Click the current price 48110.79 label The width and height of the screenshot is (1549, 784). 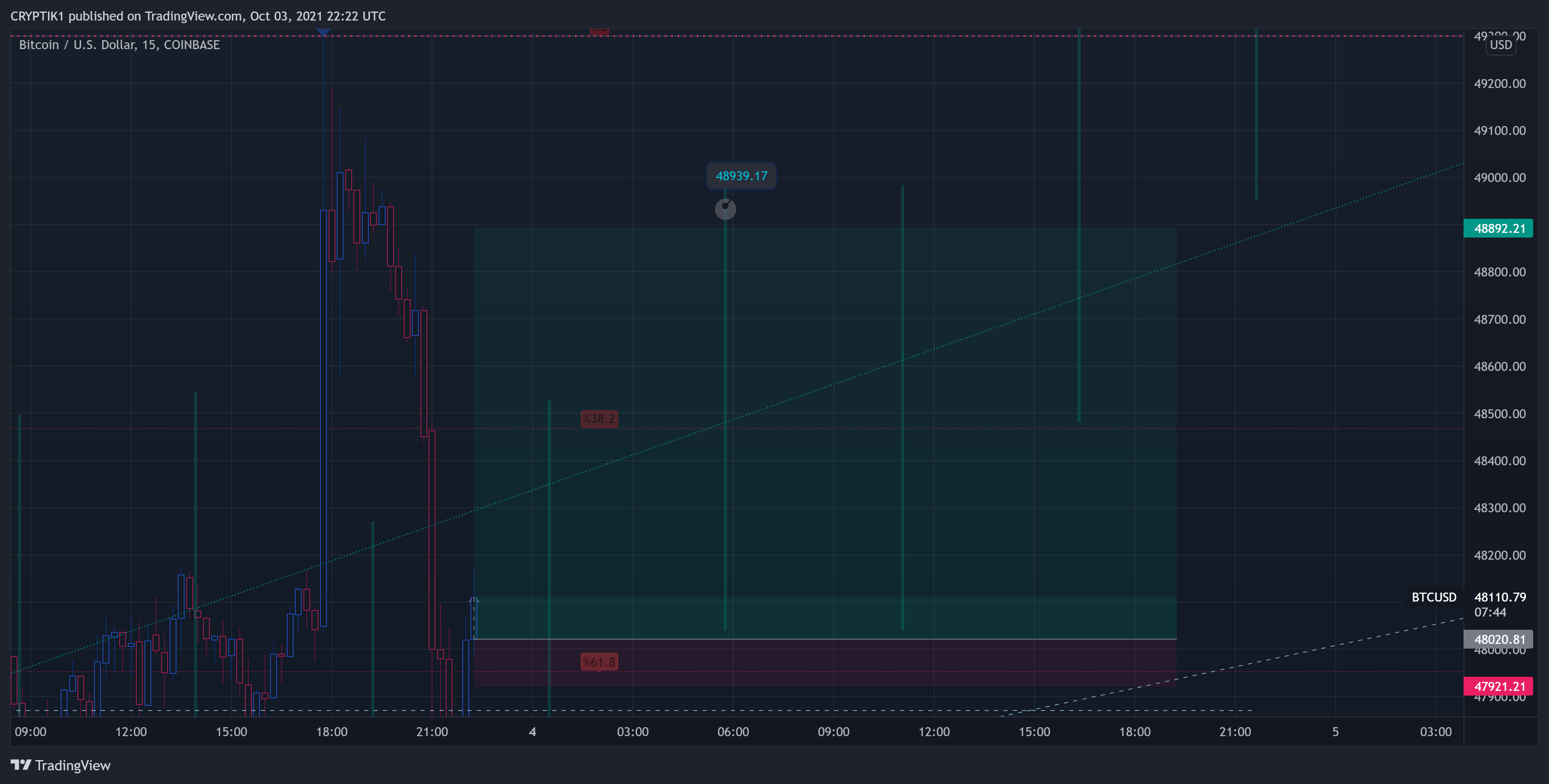tap(1500, 597)
